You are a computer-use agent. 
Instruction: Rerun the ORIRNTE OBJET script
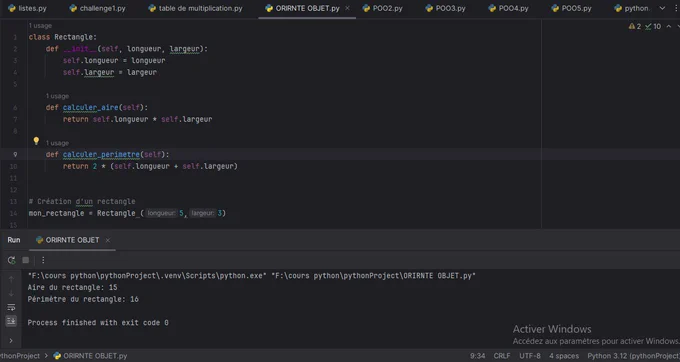11,260
